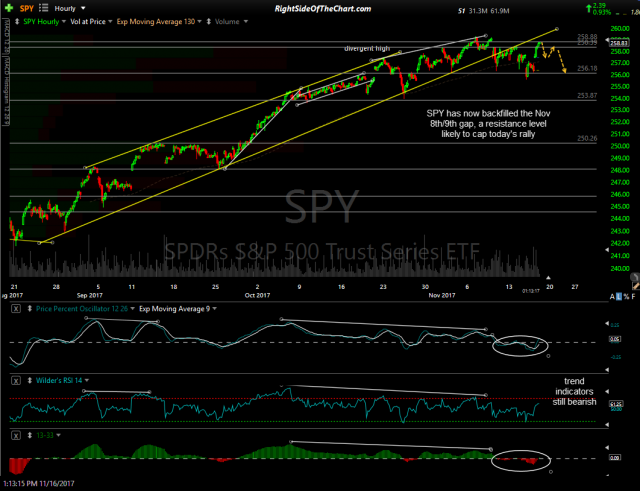Click the Nov 2017 date axis label
640x491 pixels.
[x=442, y=295]
